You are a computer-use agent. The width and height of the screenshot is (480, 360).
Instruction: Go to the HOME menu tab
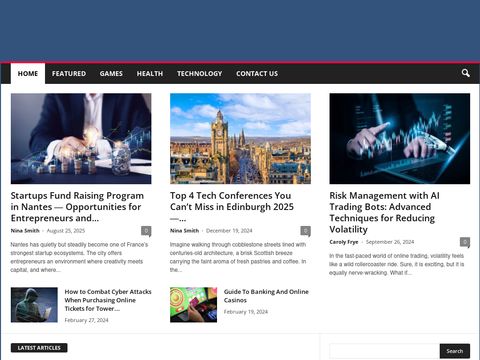coord(28,73)
